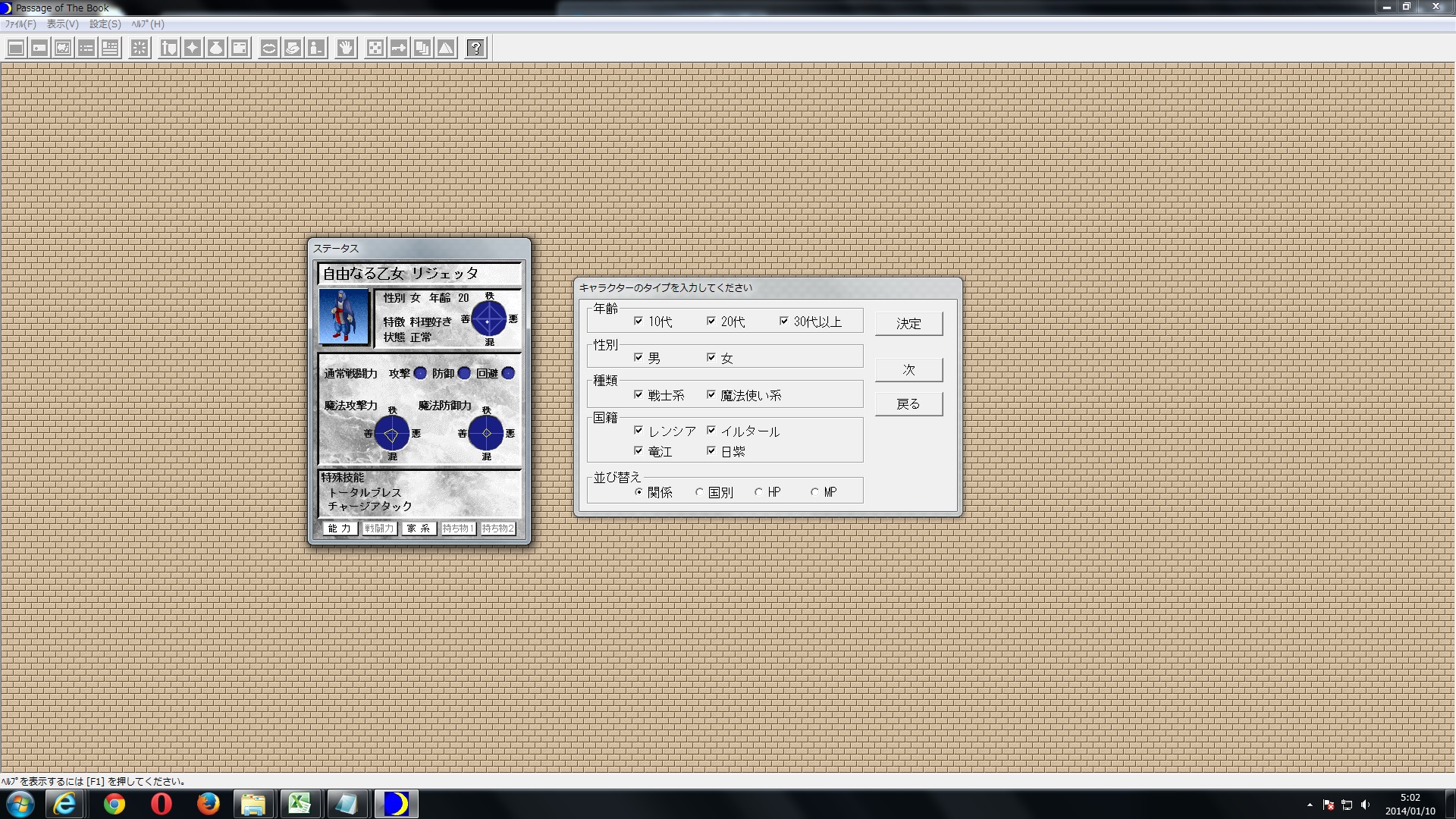Click the four-point star toolbar icon

[x=193, y=49]
